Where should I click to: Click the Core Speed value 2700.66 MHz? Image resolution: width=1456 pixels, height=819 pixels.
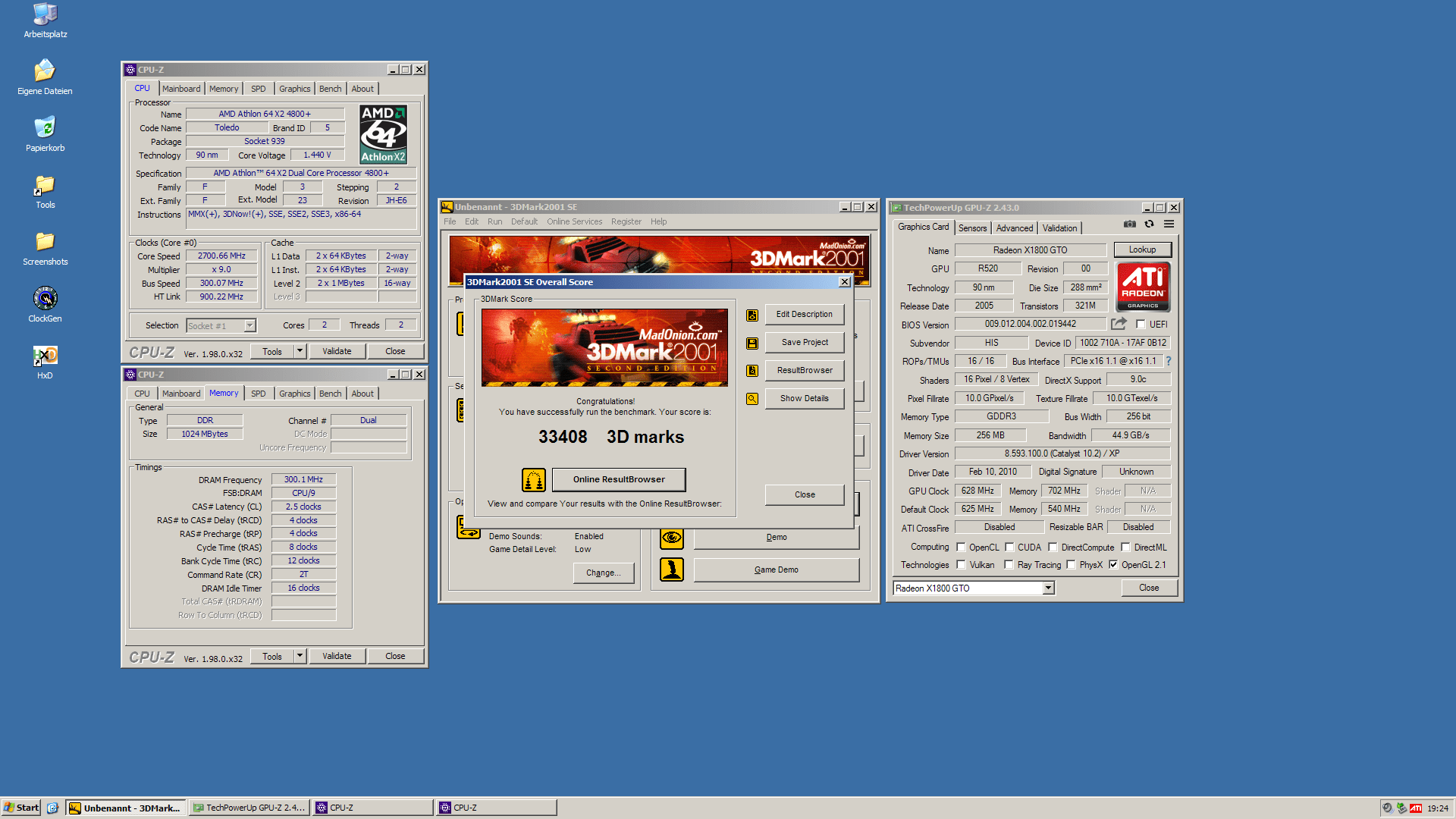[221, 256]
